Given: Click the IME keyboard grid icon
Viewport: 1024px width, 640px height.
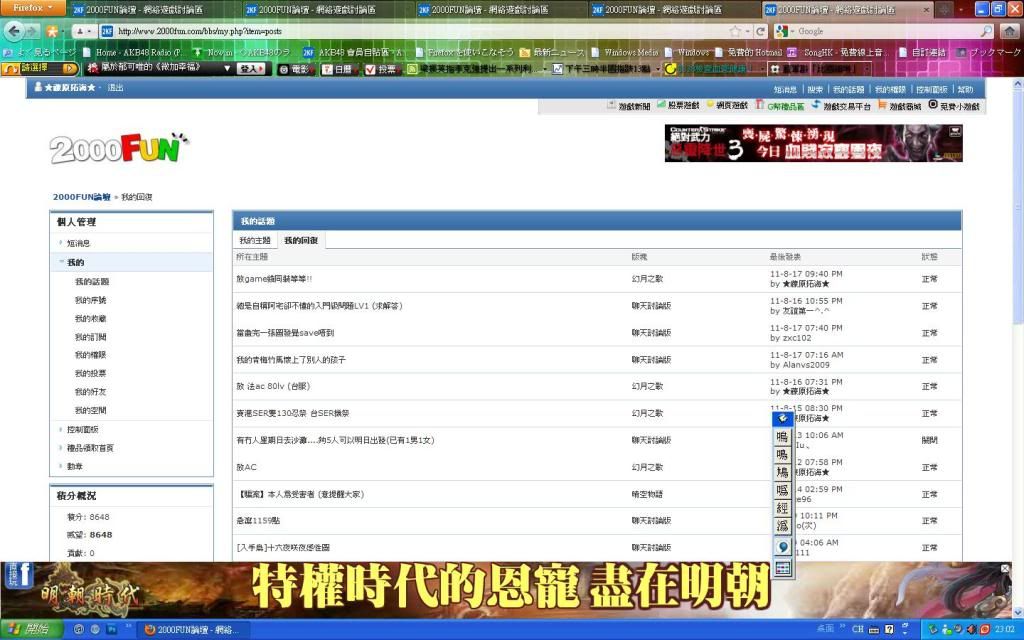Looking at the screenshot, I should [783, 568].
